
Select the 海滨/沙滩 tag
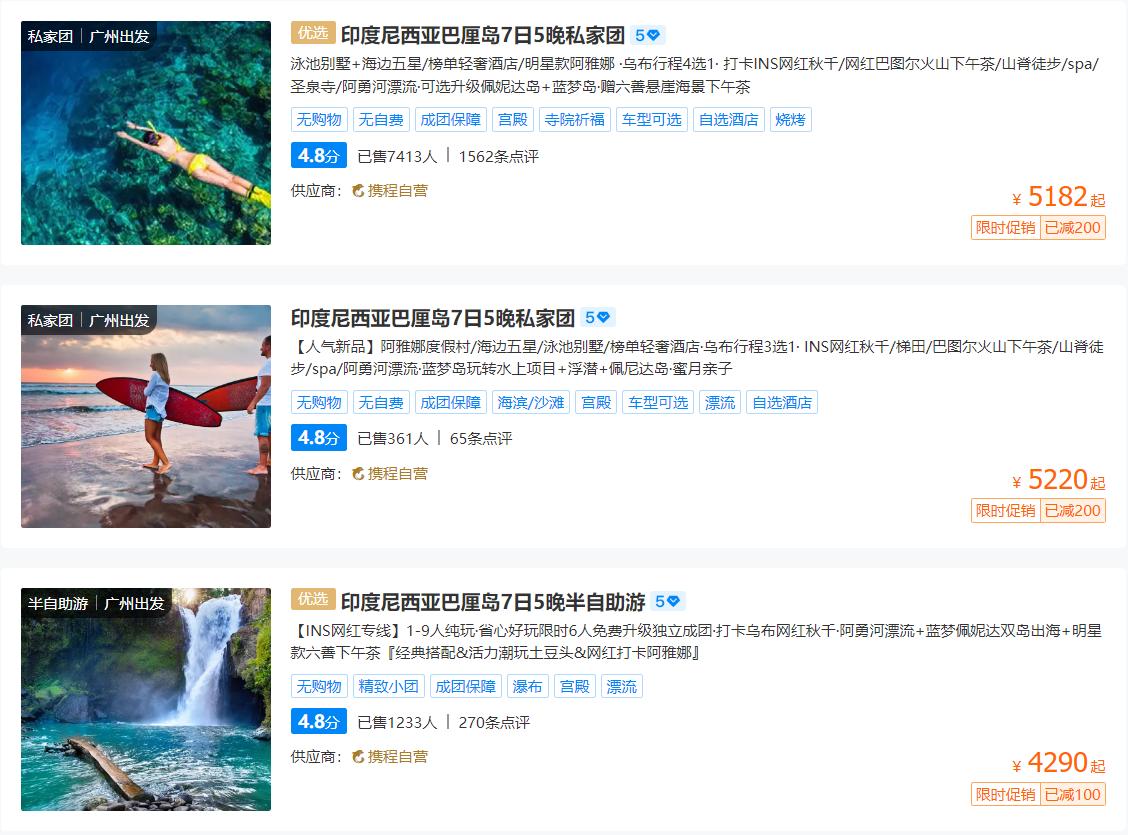coord(531,402)
